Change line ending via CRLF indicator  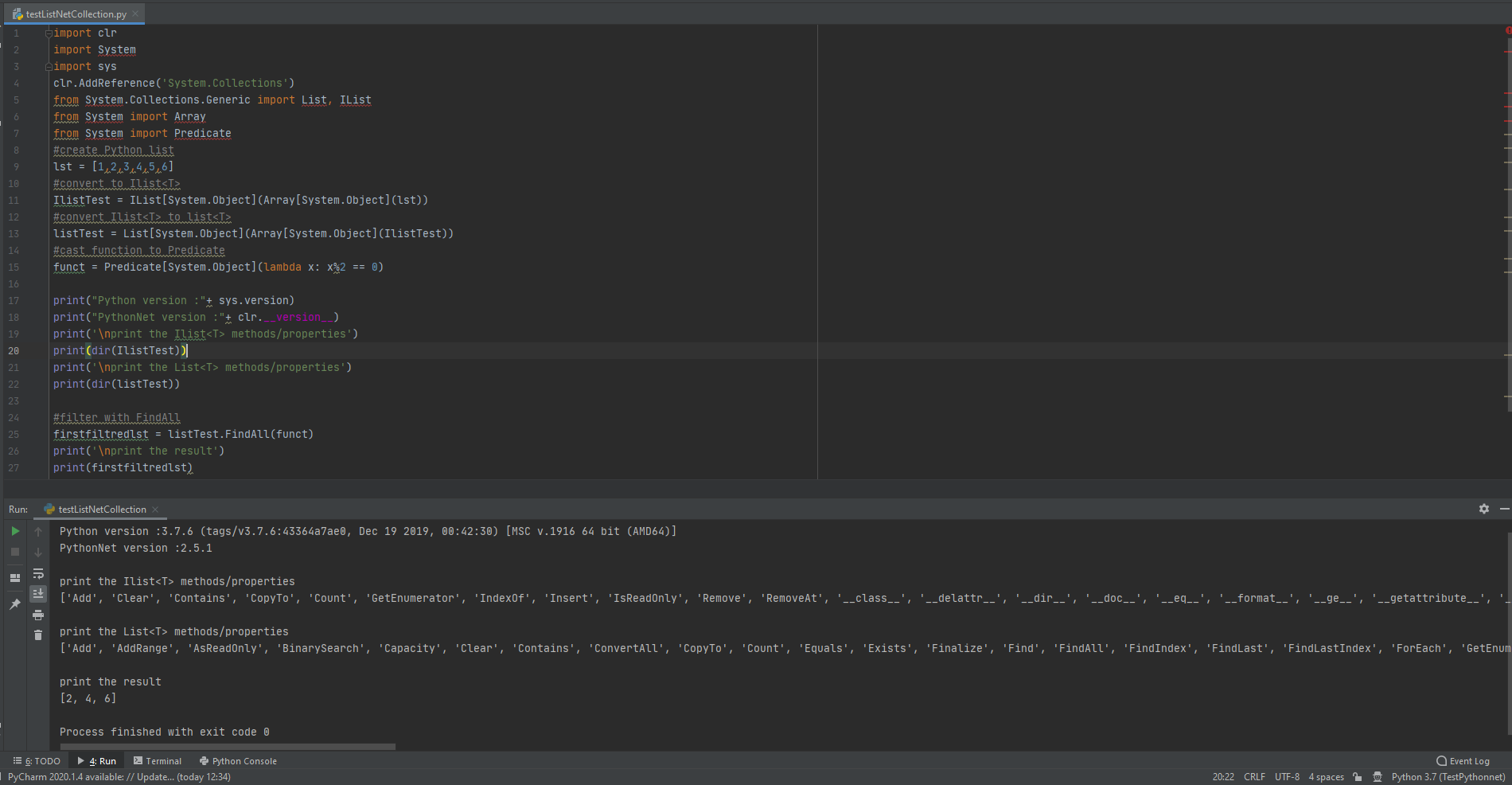(1254, 777)
